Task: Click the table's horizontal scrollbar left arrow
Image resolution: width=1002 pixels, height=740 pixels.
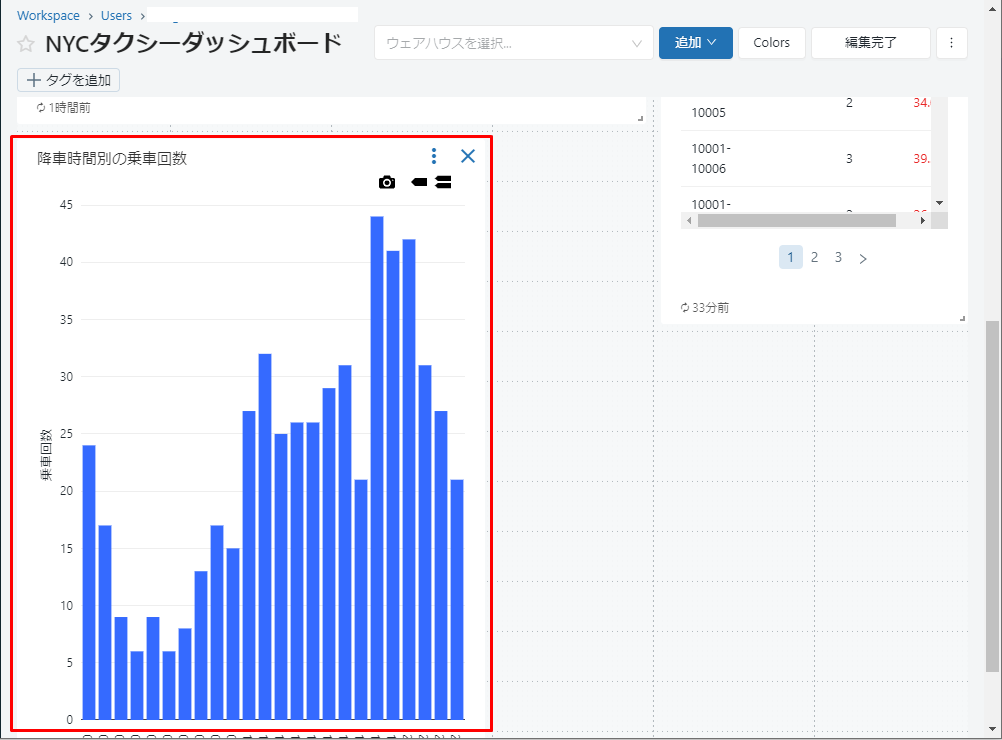Action: point(688,220)
